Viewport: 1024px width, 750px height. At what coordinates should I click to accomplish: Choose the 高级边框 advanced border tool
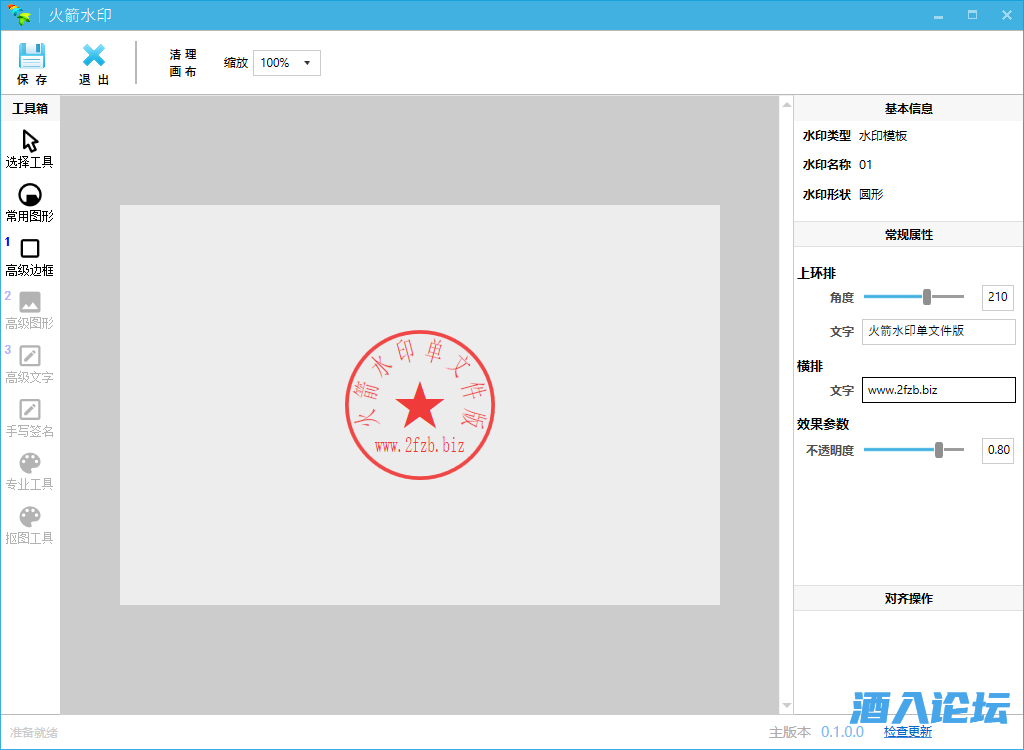(30, 249)
